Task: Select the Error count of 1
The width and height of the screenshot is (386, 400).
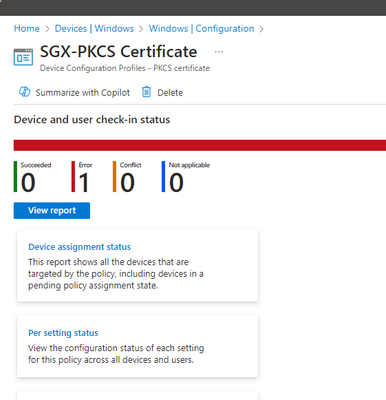Action: pos(84,182)
